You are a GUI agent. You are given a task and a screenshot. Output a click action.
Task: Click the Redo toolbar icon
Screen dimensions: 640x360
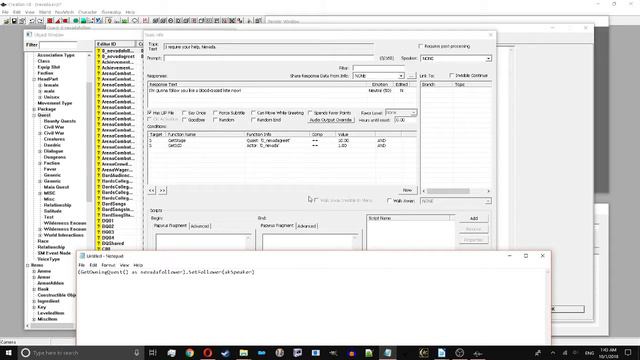coord(40,21)
